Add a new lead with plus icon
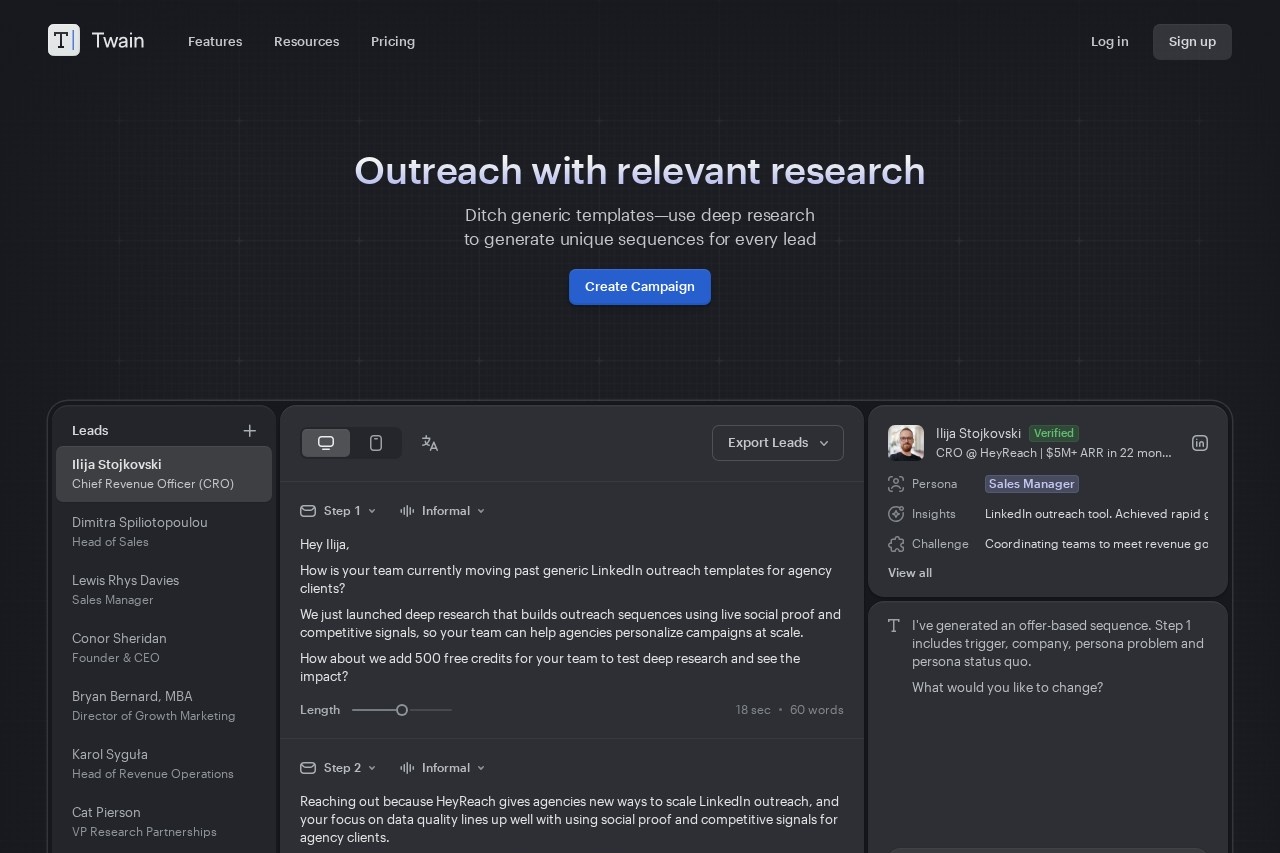 250,431
